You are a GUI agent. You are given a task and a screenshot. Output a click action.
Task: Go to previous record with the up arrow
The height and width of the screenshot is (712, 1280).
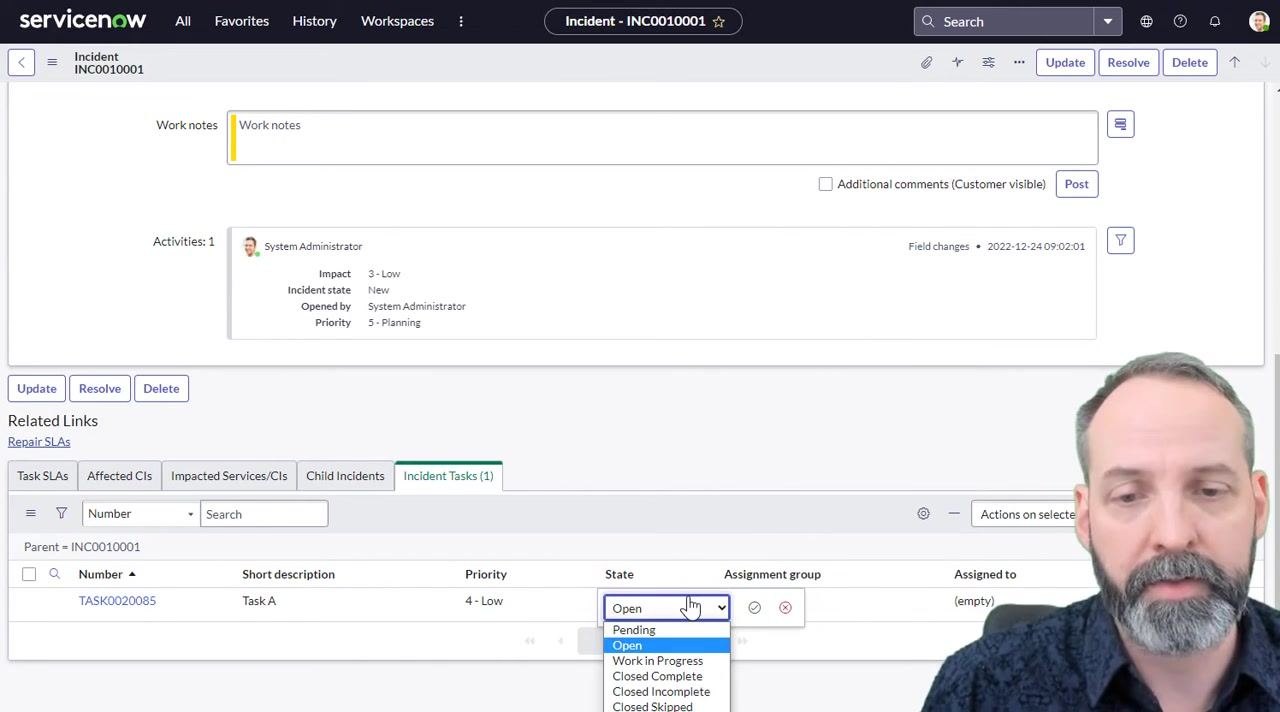[1234, 63]
